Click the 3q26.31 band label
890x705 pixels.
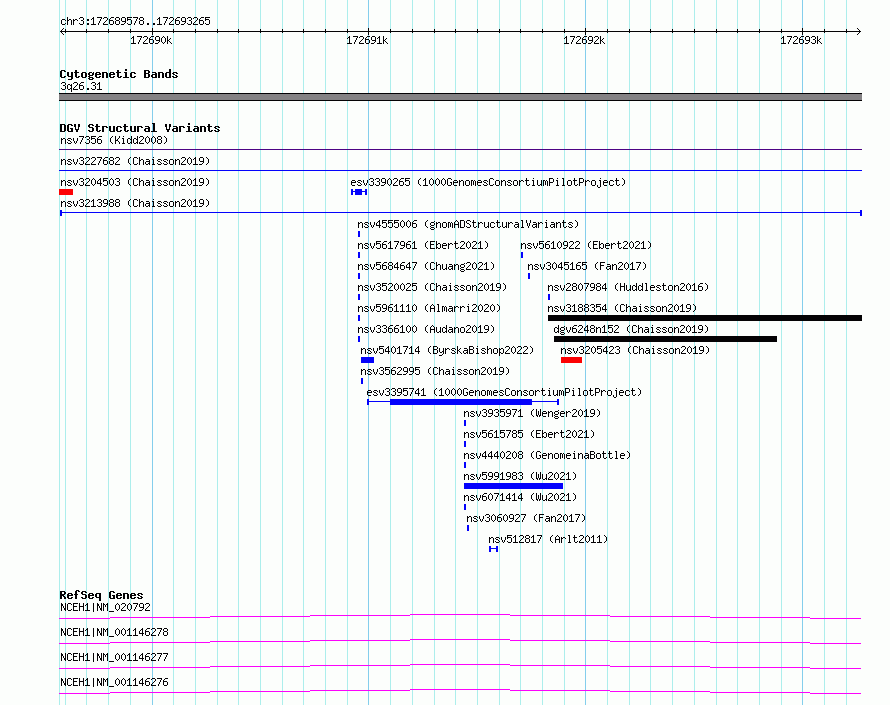click(81, 86)
